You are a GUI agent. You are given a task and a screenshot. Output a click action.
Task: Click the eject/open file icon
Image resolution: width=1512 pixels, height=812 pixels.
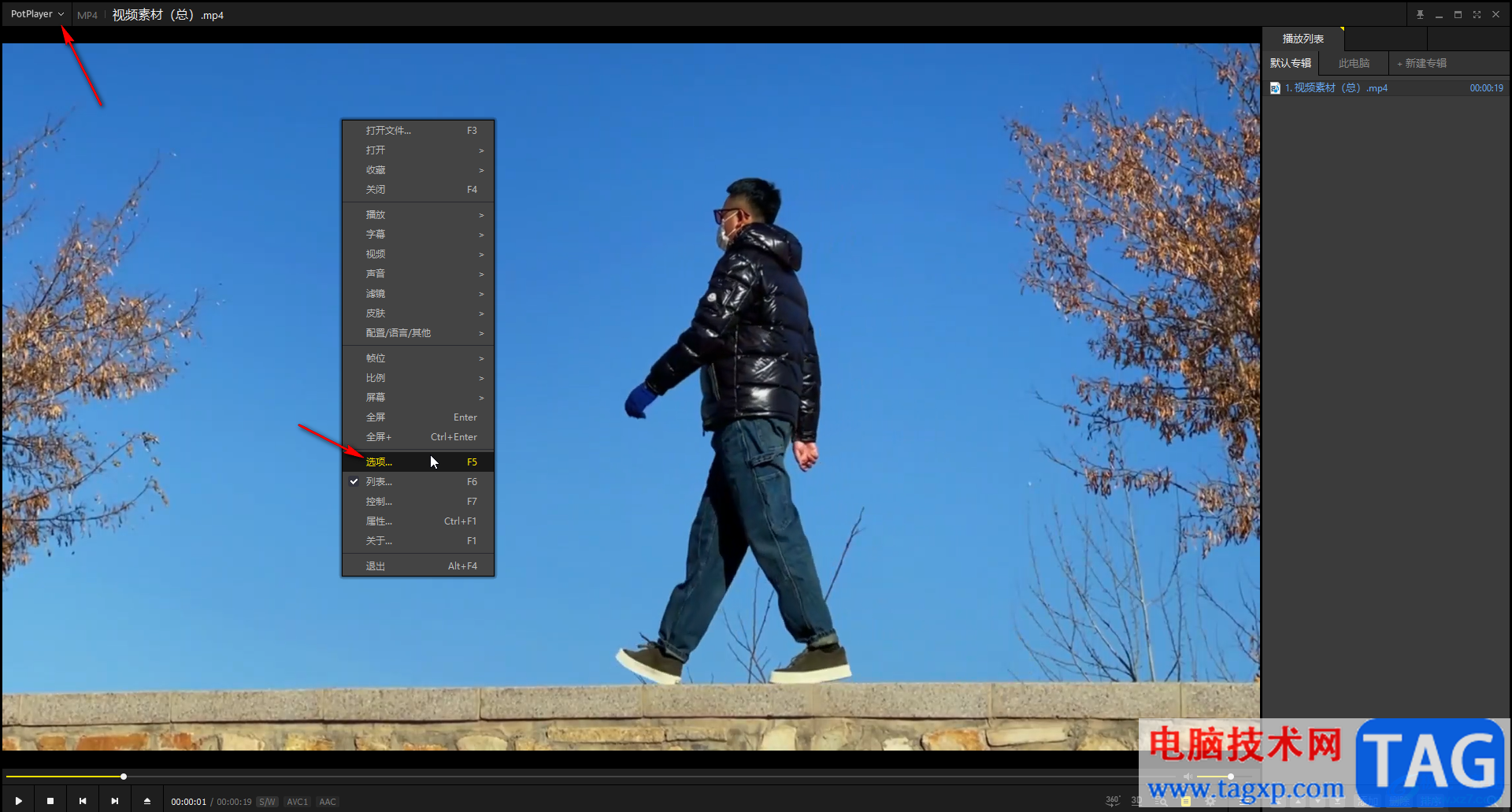(147, 801)
